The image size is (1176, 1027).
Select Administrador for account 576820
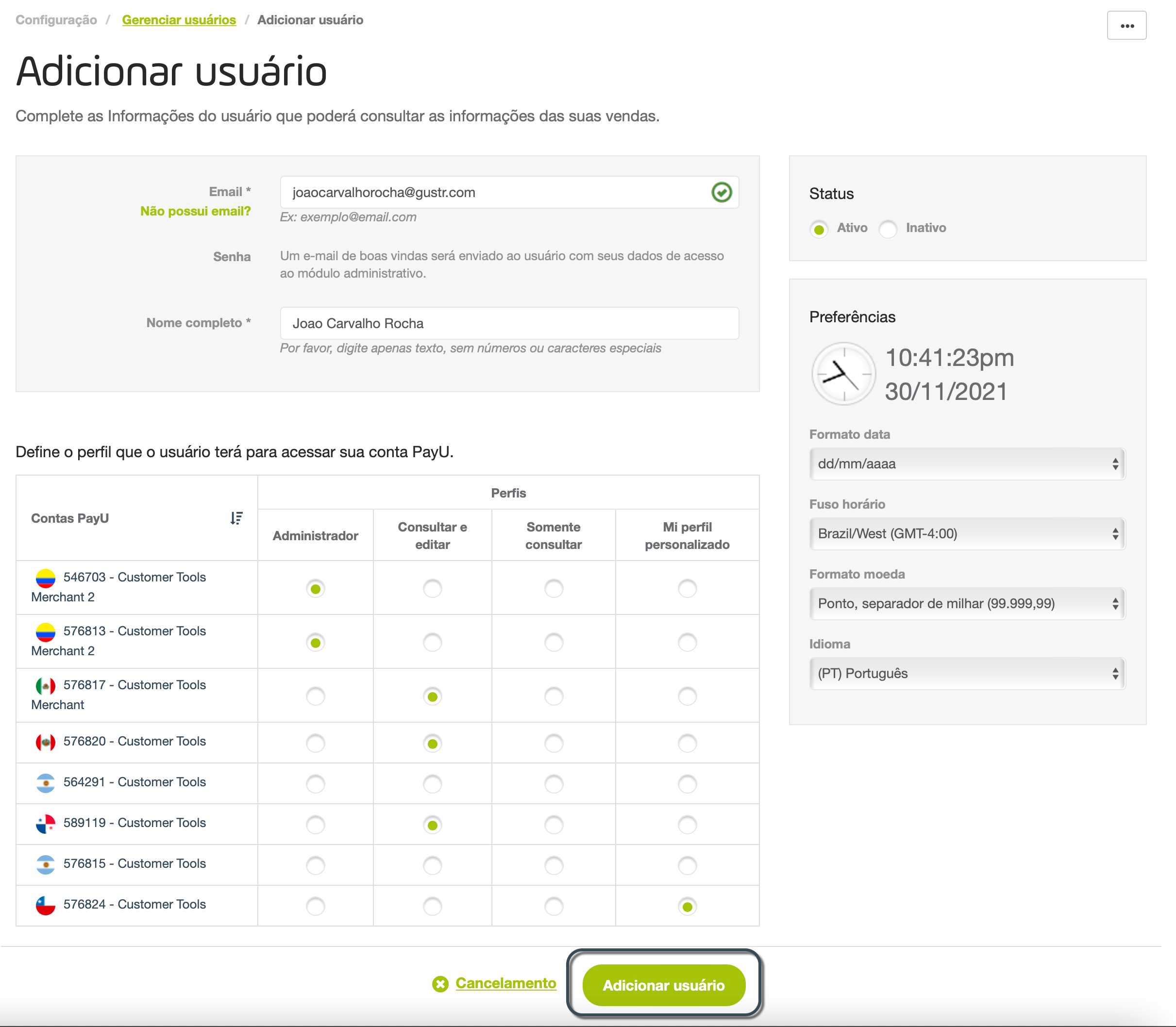coord(315,744)
